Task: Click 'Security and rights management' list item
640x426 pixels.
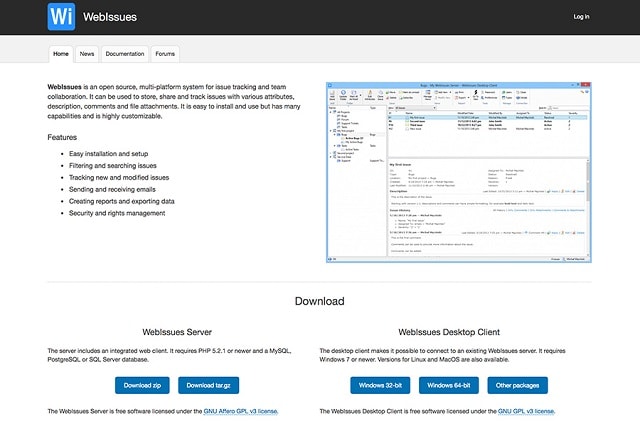Action: (x=117, y=213)
